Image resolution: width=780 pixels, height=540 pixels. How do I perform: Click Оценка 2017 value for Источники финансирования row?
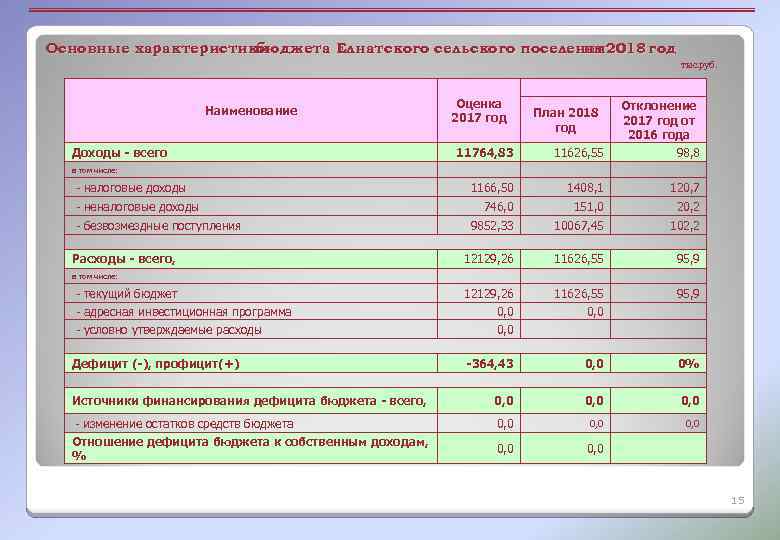point(504,401)
